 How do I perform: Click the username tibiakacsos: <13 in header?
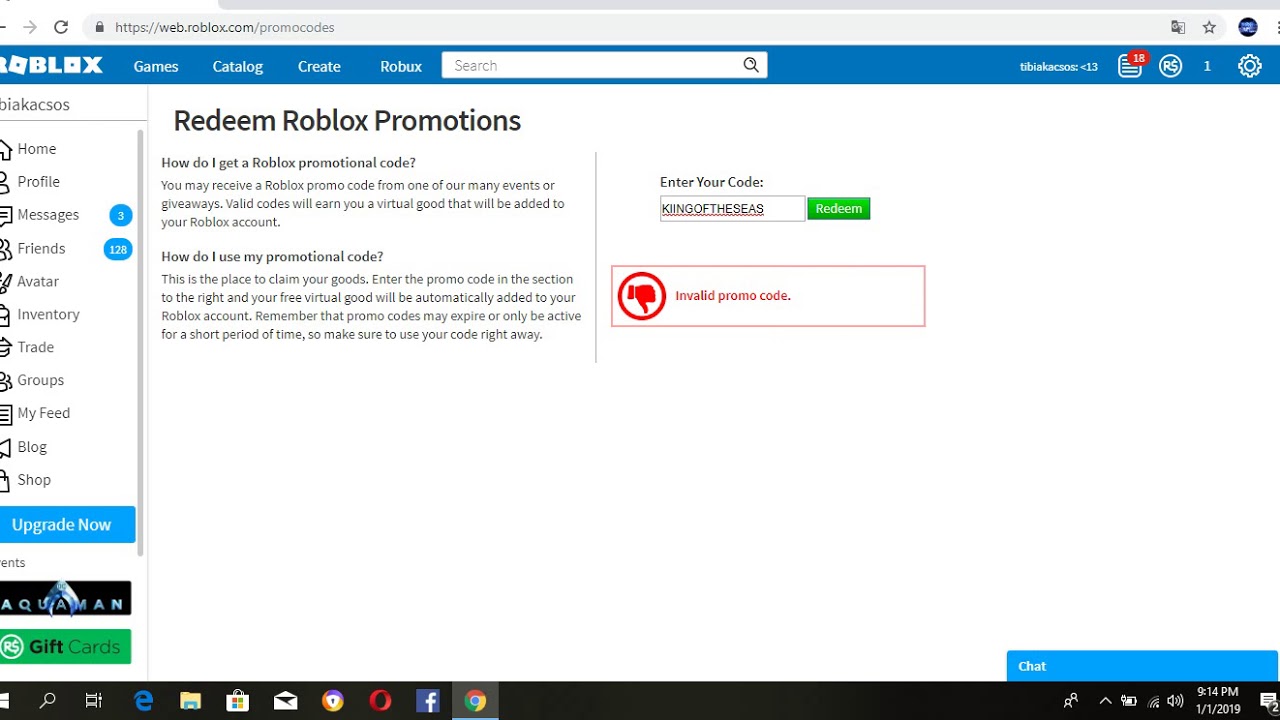coord(1058,67)
